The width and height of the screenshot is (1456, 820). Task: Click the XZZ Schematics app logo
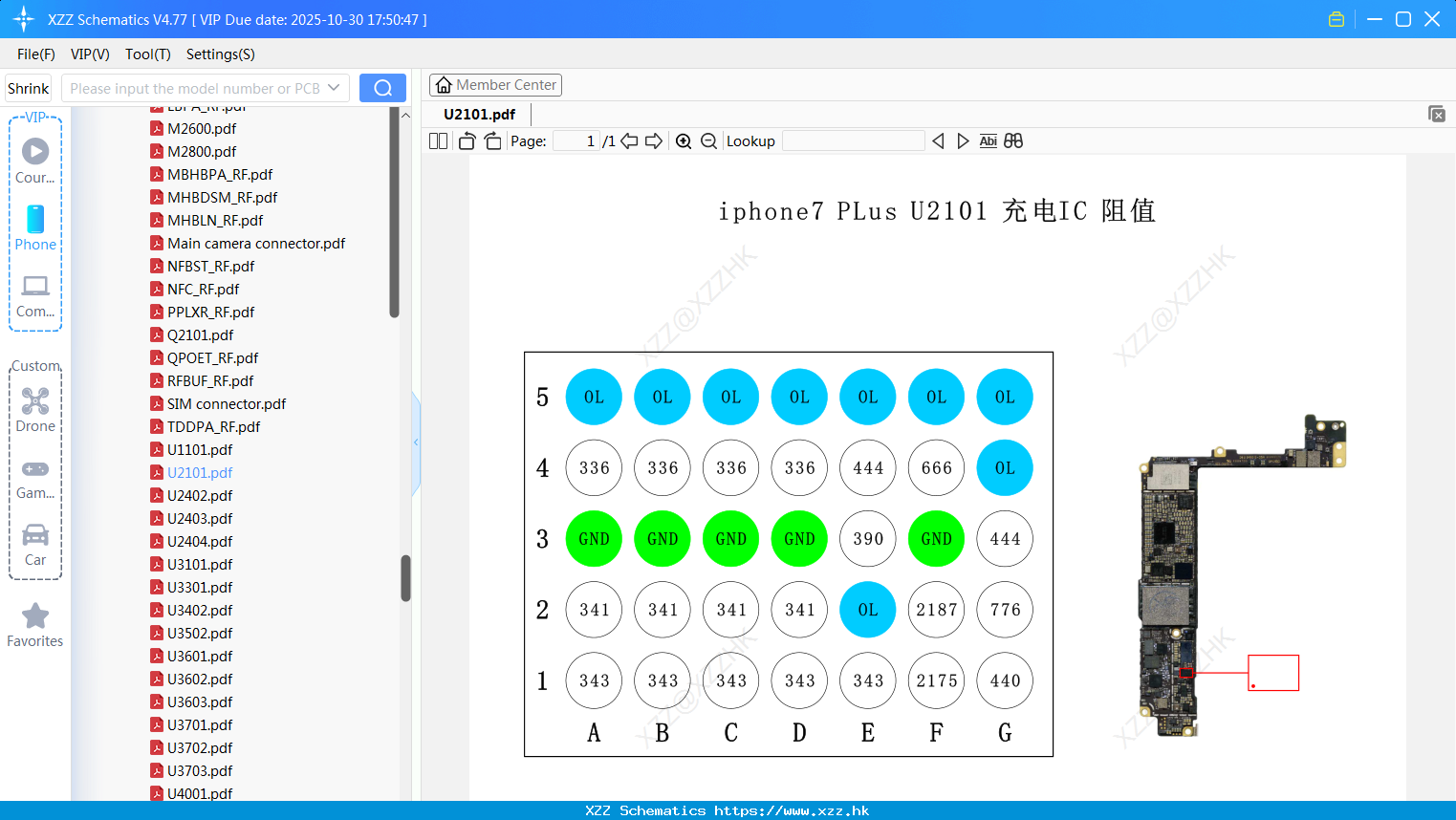pyautogui.click(x=24, y=19)
